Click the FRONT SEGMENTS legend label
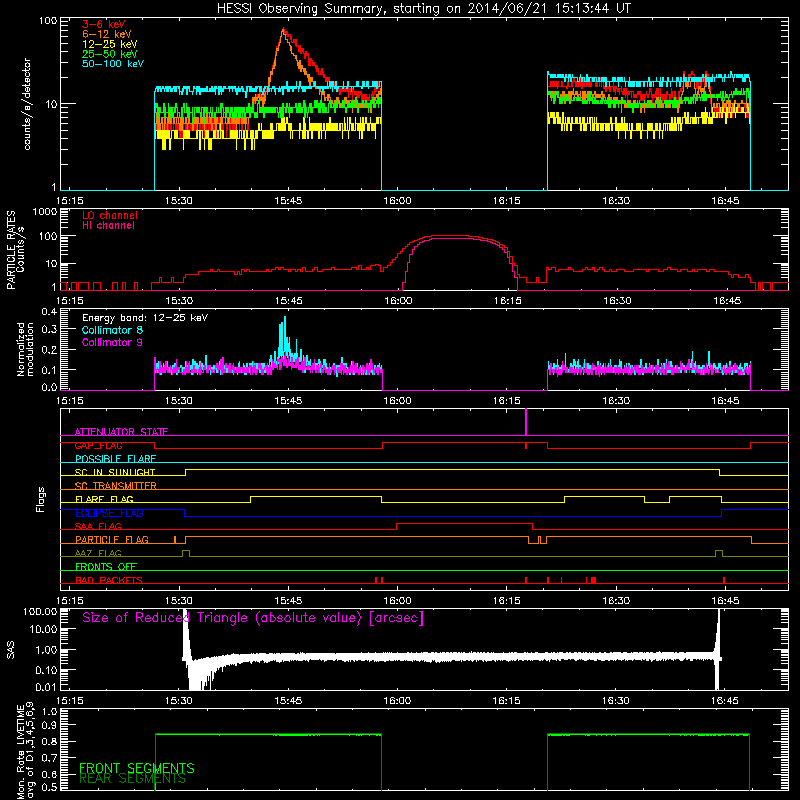This screenshot has height=800, width=800. 137,768
